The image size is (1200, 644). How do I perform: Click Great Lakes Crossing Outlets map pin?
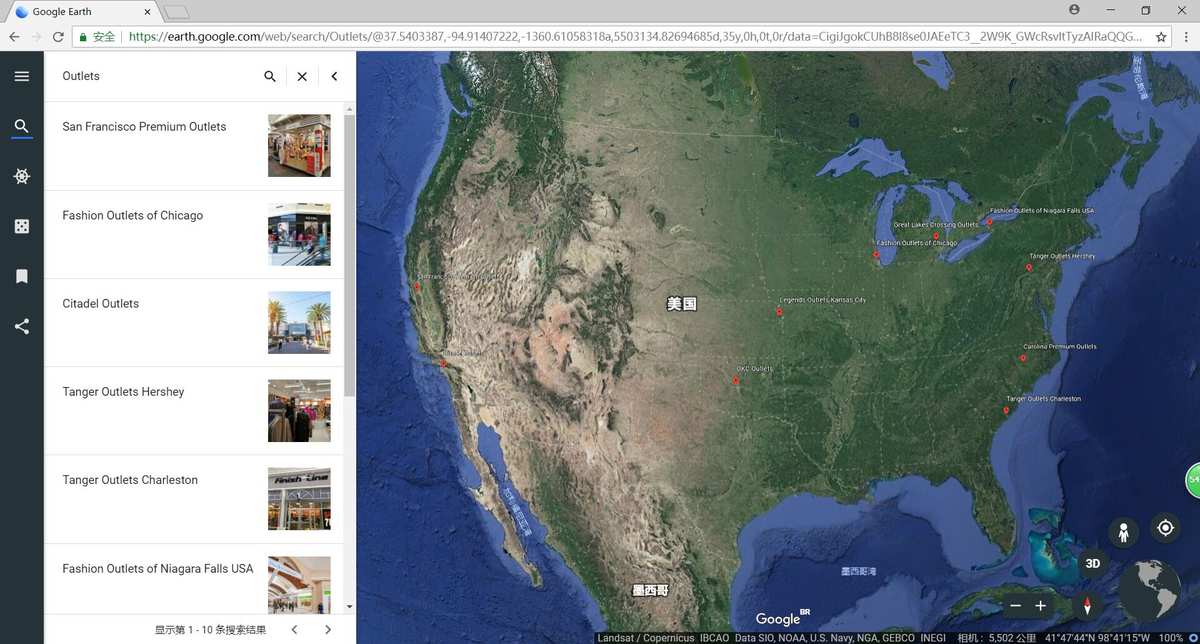click(937, 236)
